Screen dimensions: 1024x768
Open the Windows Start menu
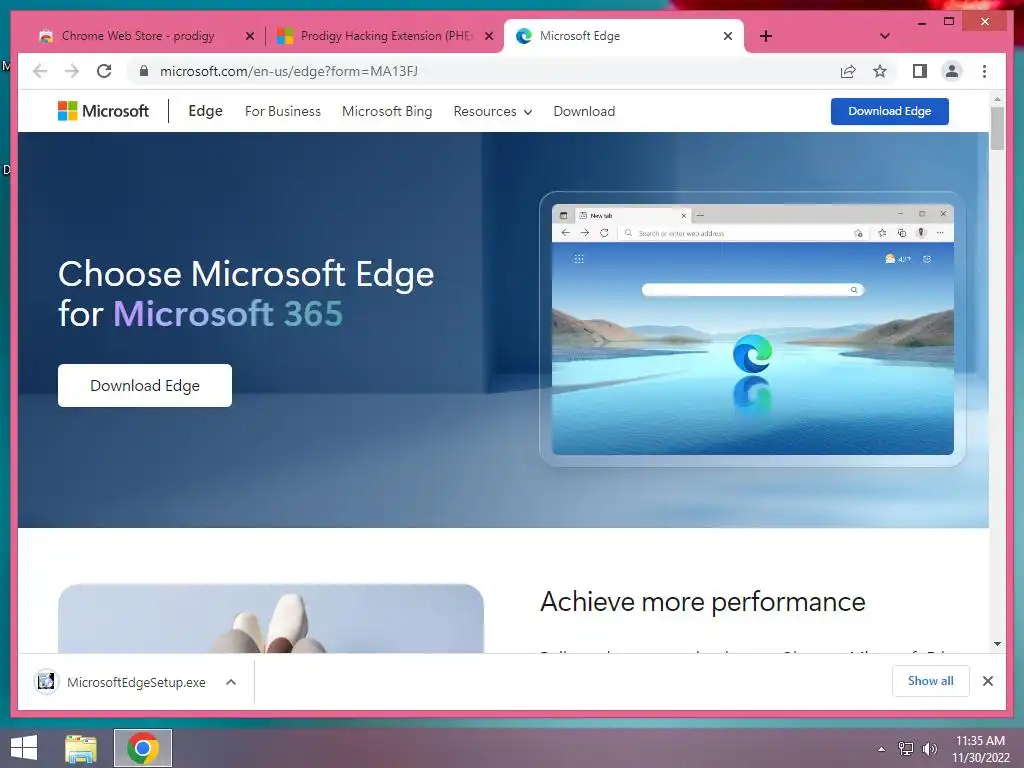coord(24,748)
